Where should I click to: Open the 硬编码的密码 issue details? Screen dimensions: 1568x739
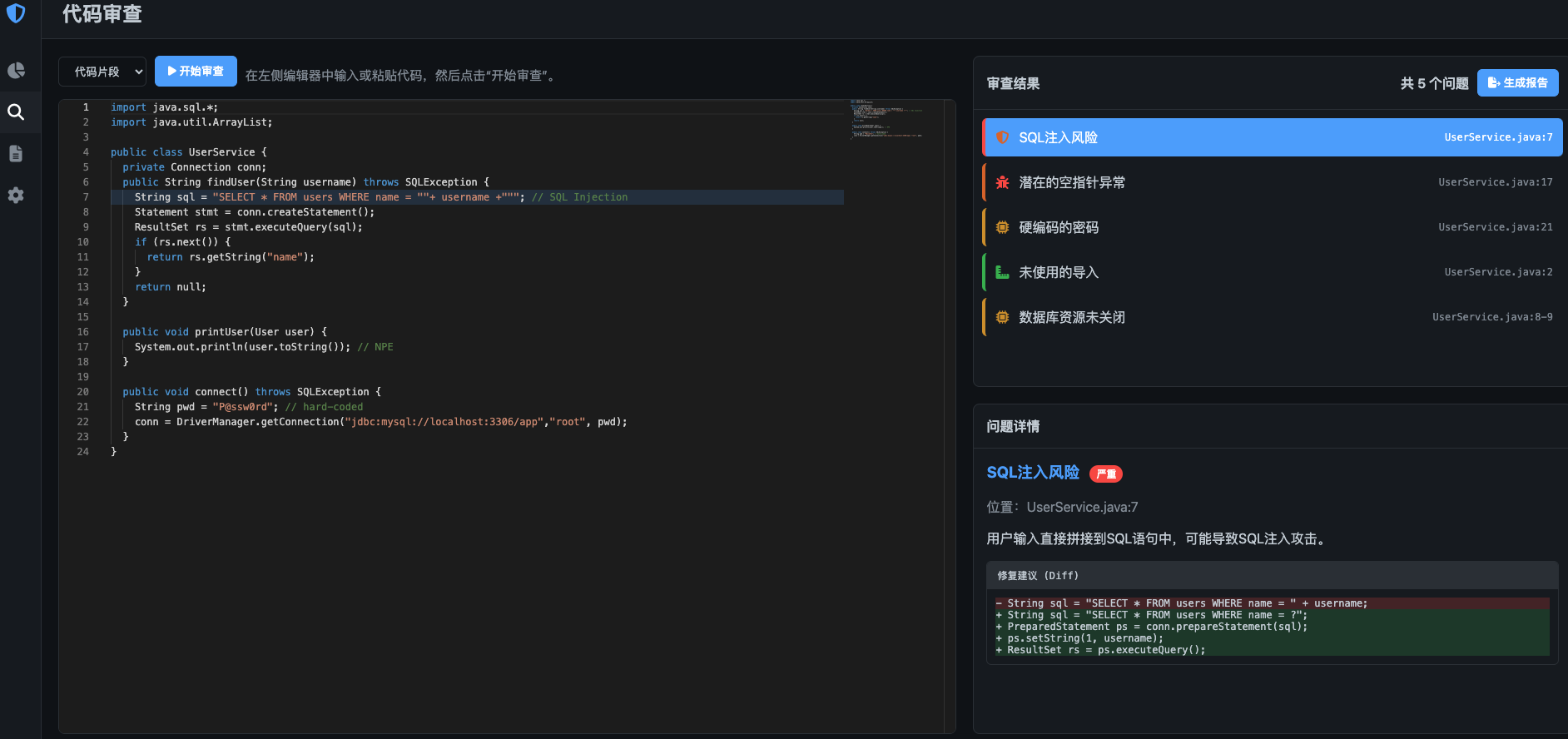[1272, 227]
